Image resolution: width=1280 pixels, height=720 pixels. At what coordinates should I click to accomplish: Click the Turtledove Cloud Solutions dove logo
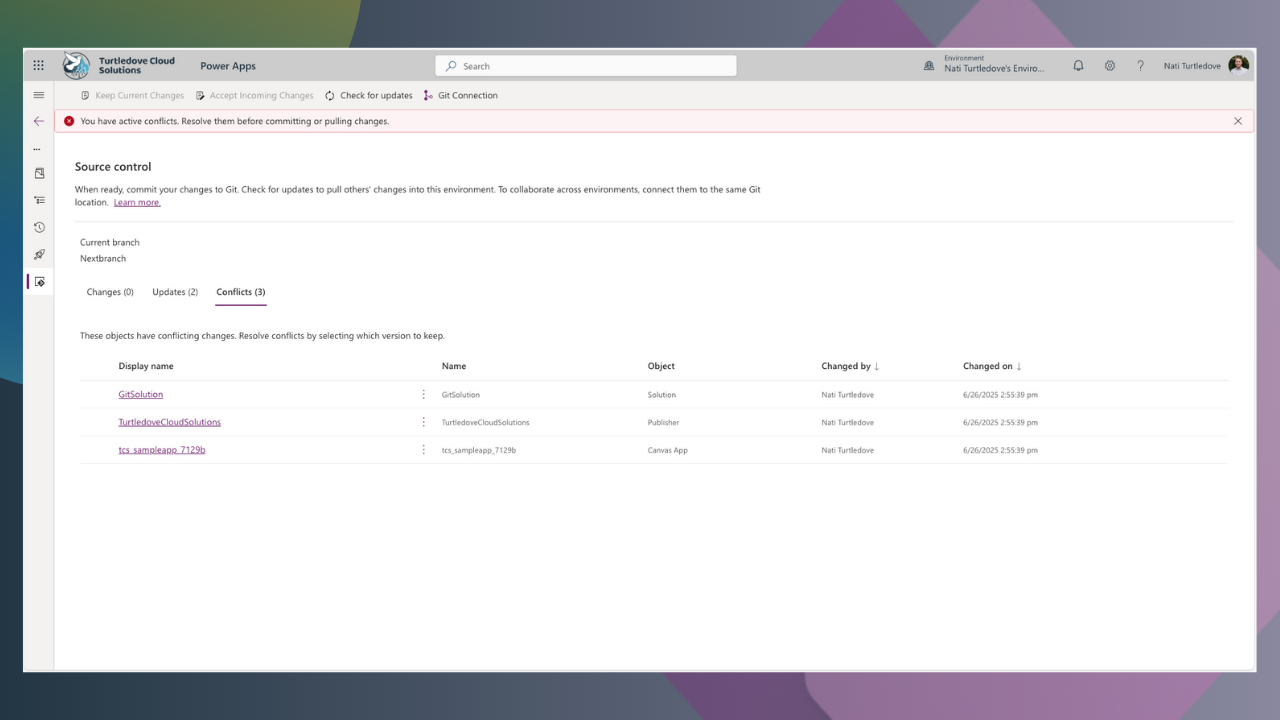tap(76, 66)
